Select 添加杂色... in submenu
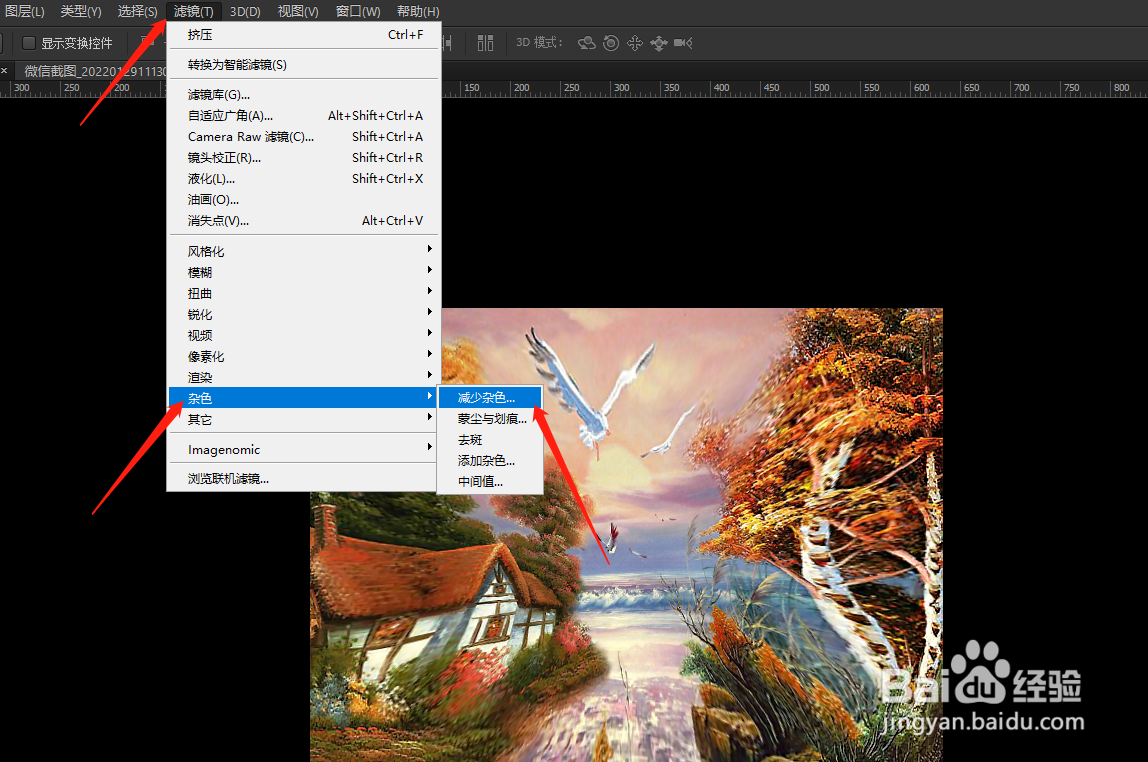The width and height of the screenshot is (1148, 762). pos(490,460)
